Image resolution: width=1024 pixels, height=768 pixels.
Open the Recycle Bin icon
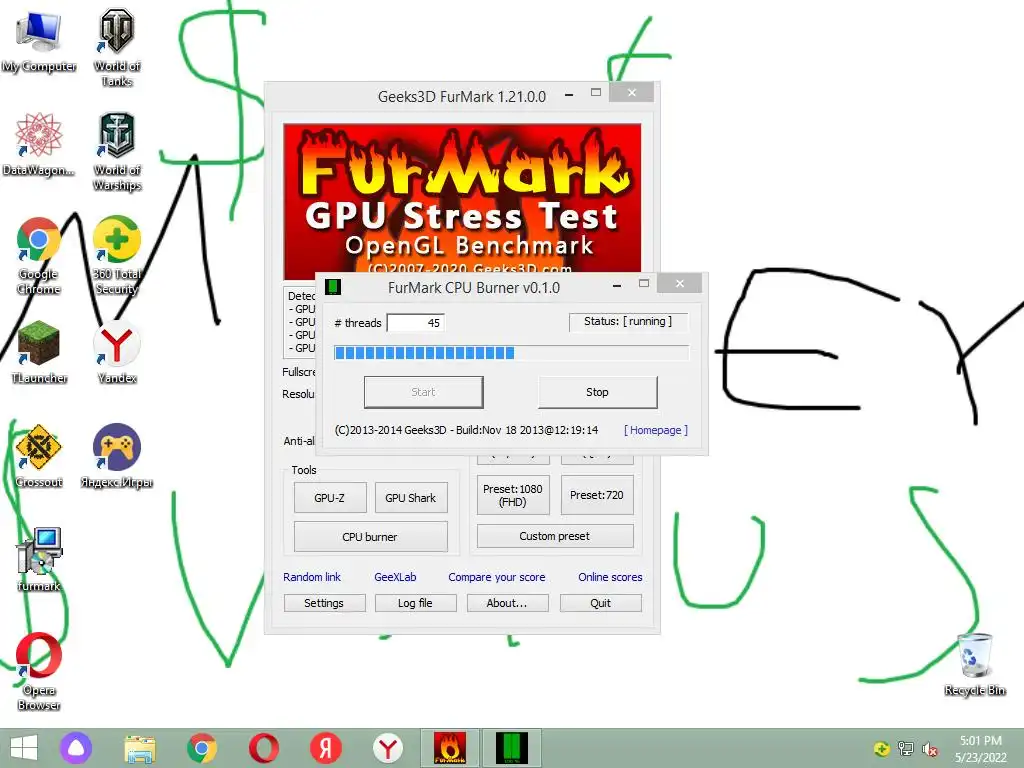(975, 664)
